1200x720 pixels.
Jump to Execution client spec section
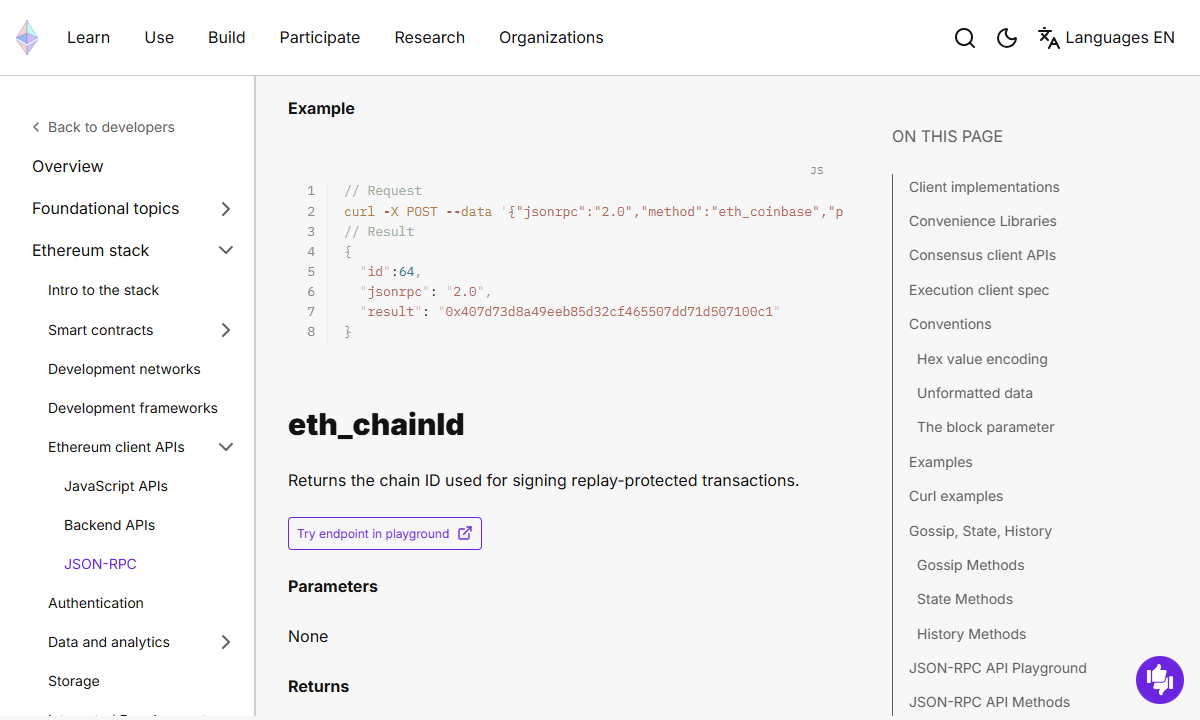pyautogui.click(x=979, y=290)
